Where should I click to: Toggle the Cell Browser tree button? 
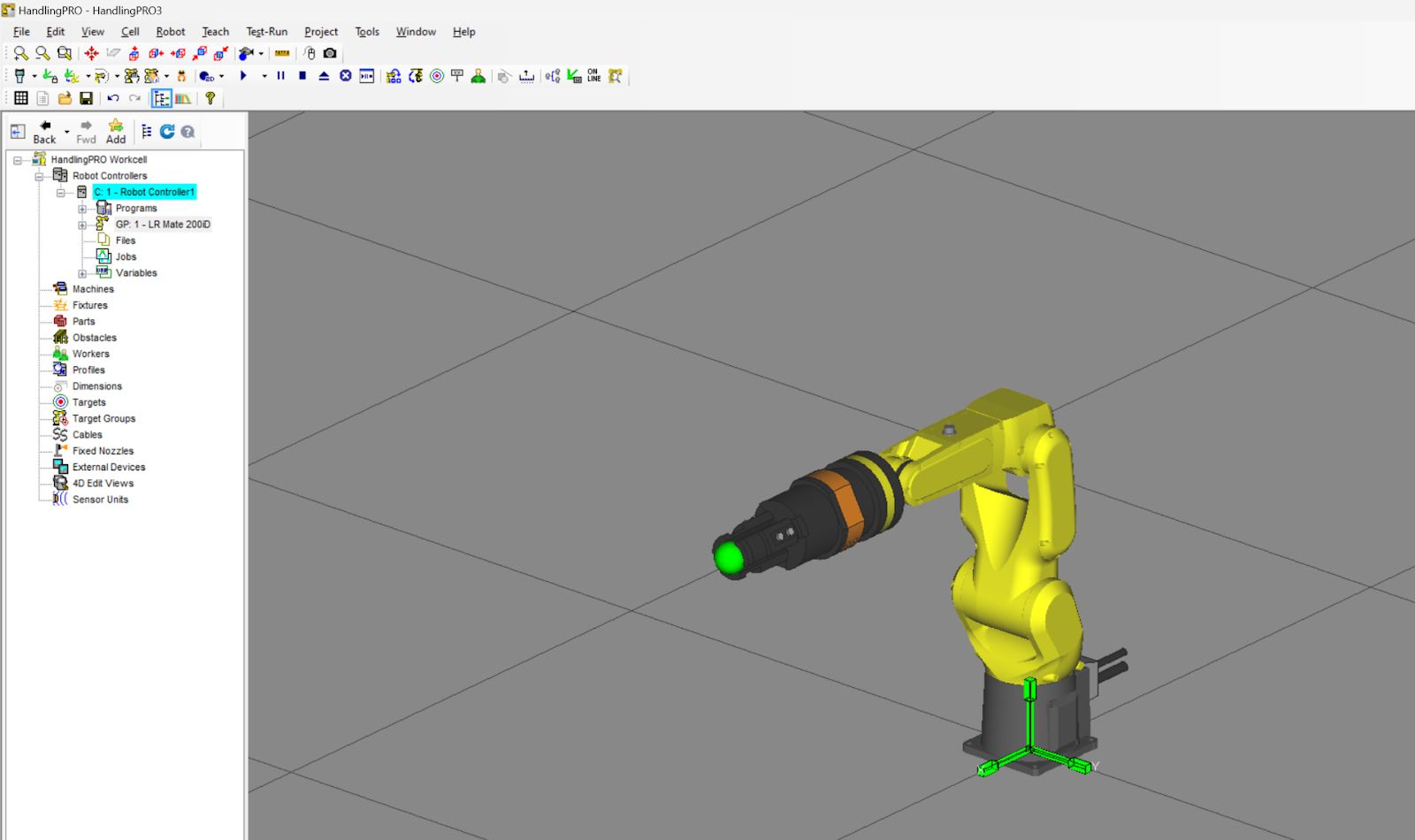click(x=161, y=98)
